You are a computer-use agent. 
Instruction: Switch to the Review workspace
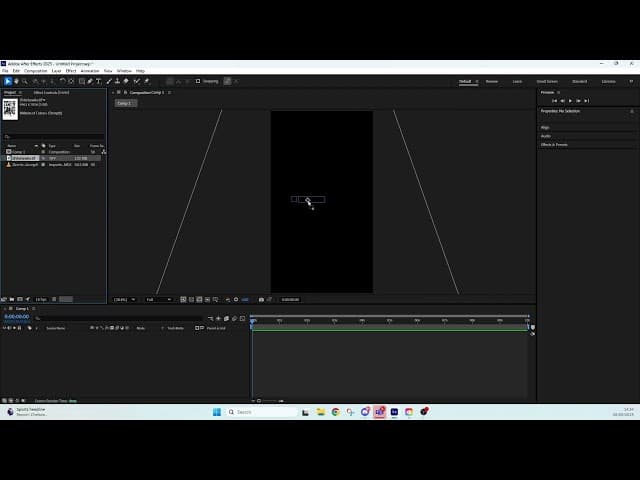coord(491,81)
